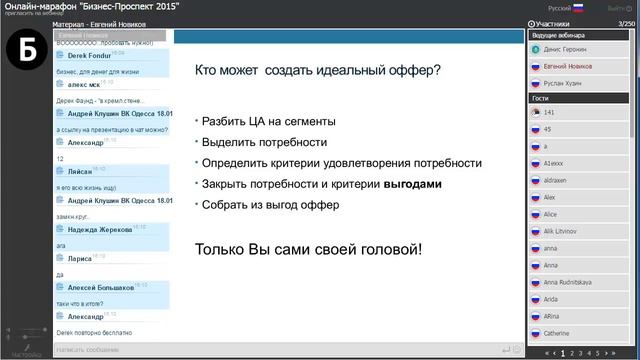Click the message icon beside алекс мск
640x360 pixels.
coord(60,84)
